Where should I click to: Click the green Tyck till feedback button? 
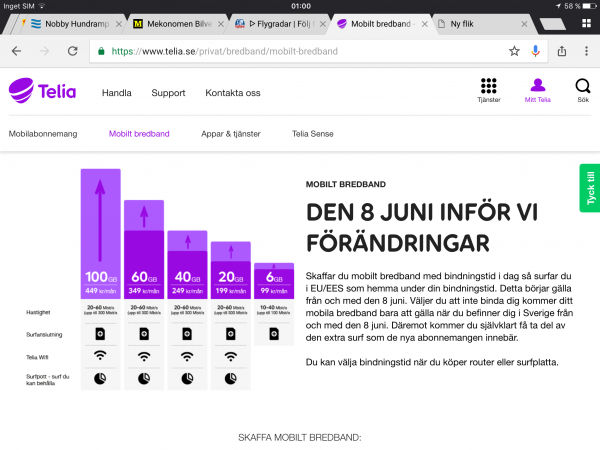588,188
